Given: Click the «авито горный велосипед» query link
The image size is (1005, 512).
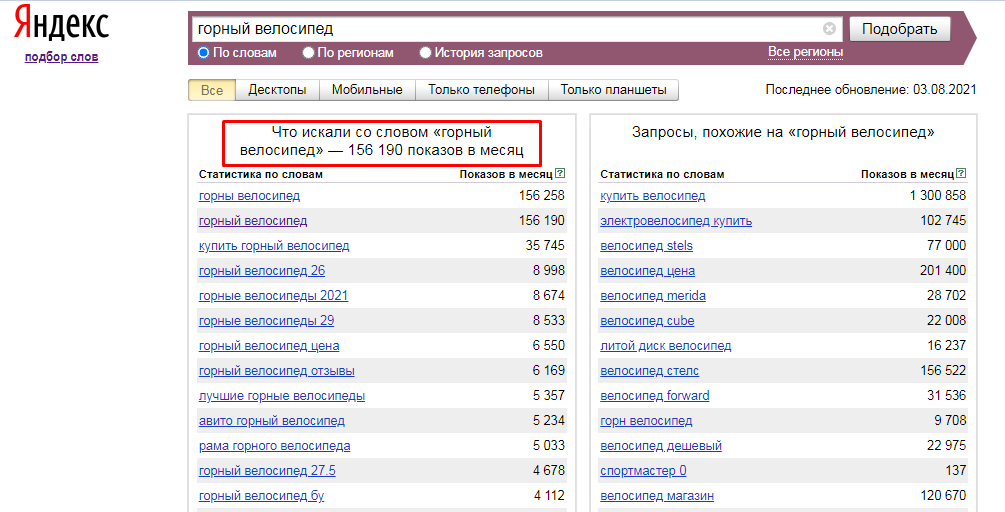Looking at the screenshot, I should pos(271,421).
